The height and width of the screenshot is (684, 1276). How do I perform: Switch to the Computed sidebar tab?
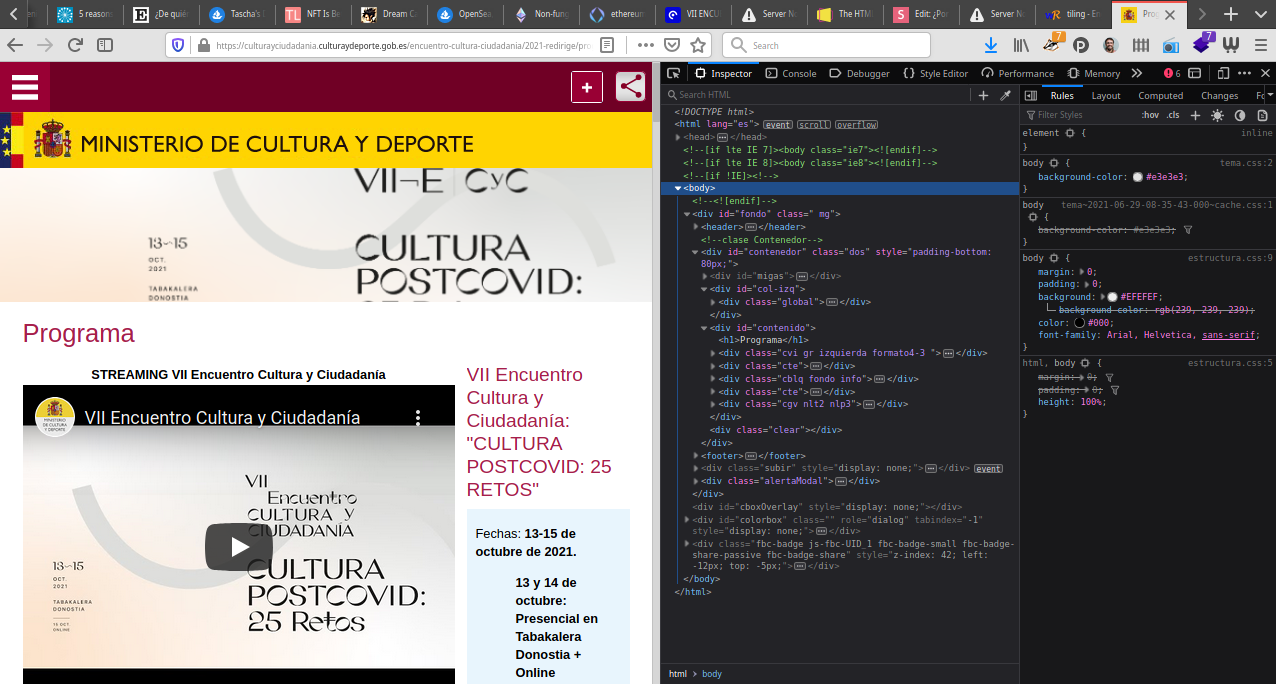click(1161, 96)
